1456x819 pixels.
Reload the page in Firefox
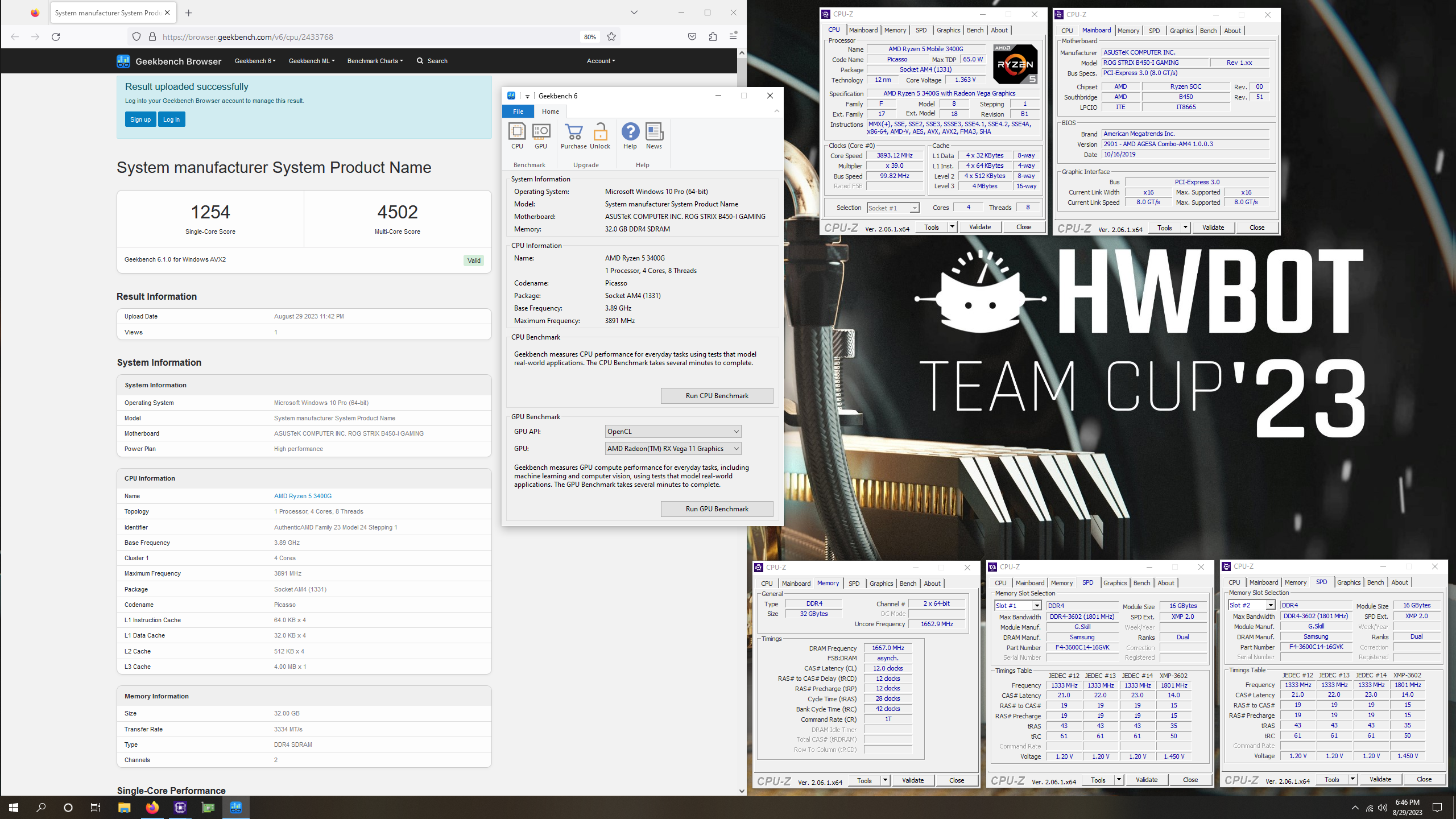[x=56, y=37]
